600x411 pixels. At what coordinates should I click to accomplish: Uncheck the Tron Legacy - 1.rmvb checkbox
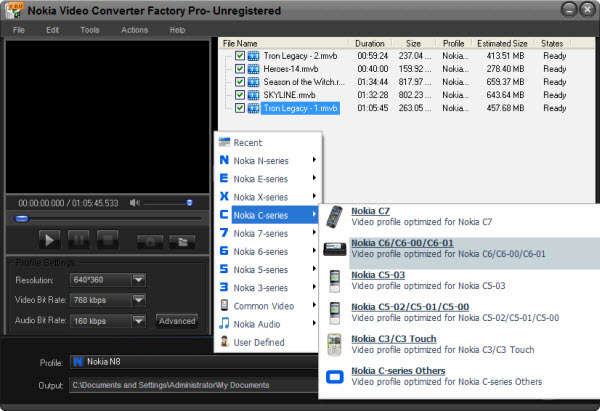coord(240,108)
